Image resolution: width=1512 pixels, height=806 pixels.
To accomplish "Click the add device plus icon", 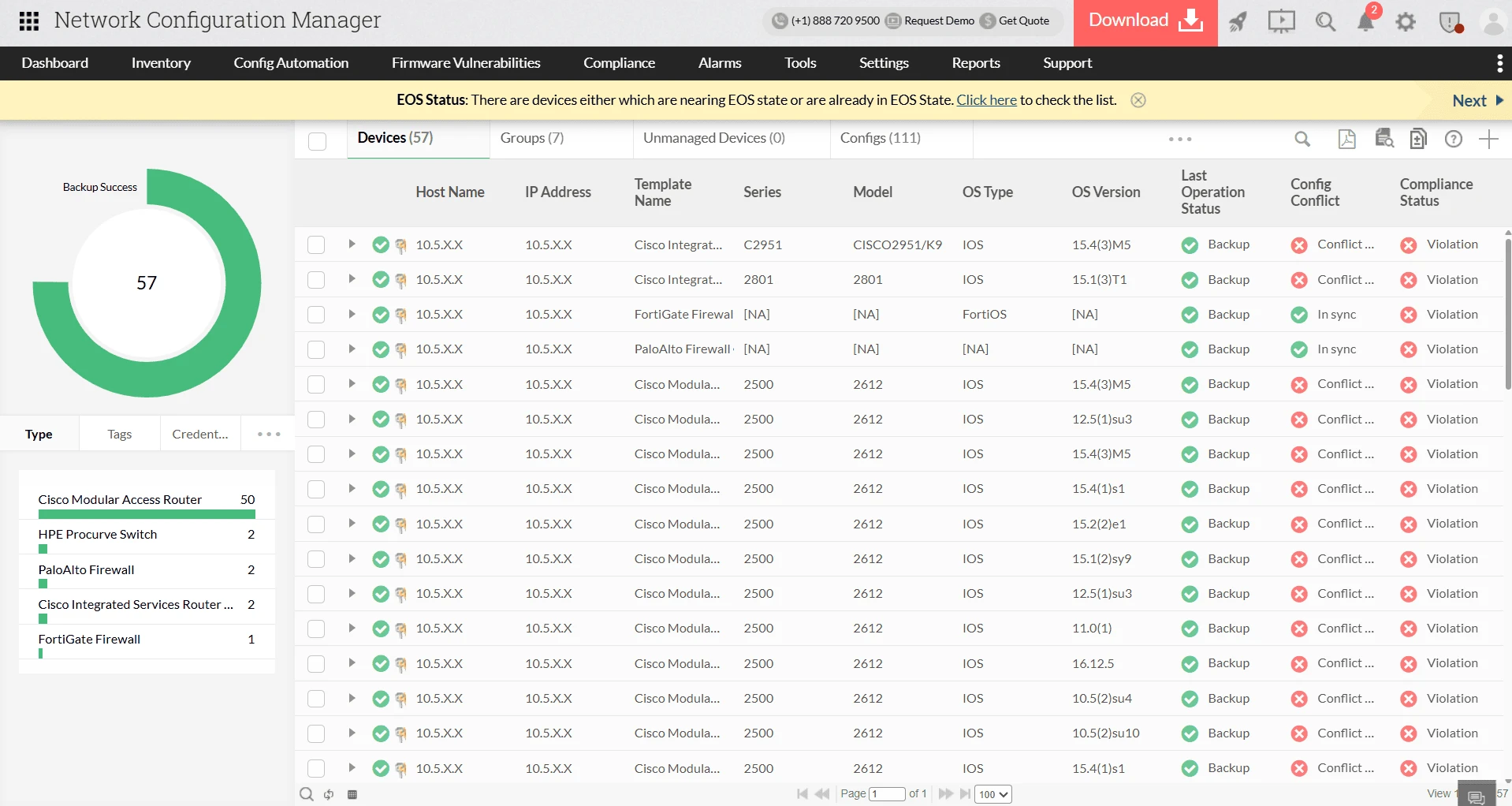I will [x=1489, y=139].
